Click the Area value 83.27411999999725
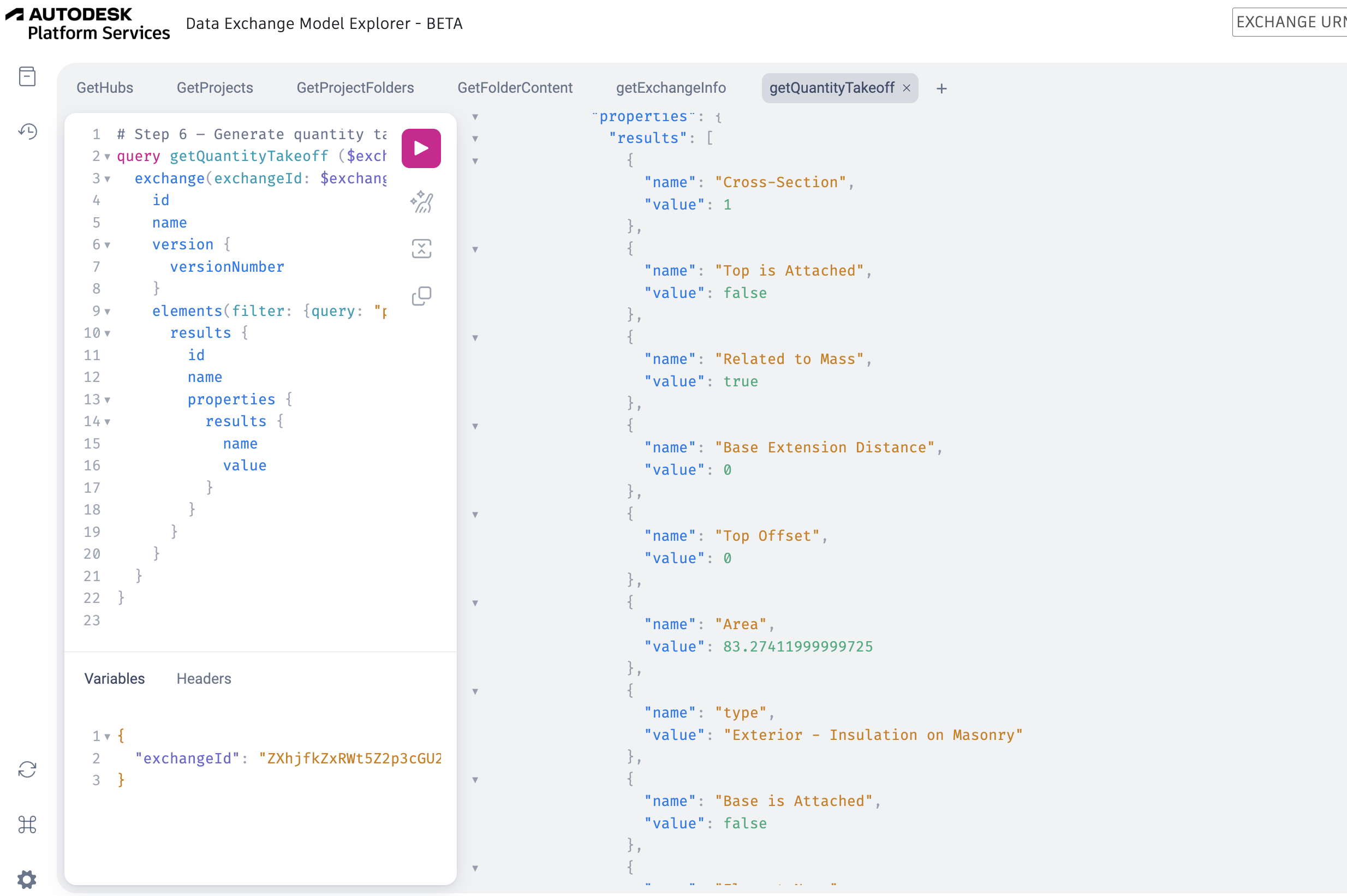Viewport: 1347px width, 896px height. 798,646
